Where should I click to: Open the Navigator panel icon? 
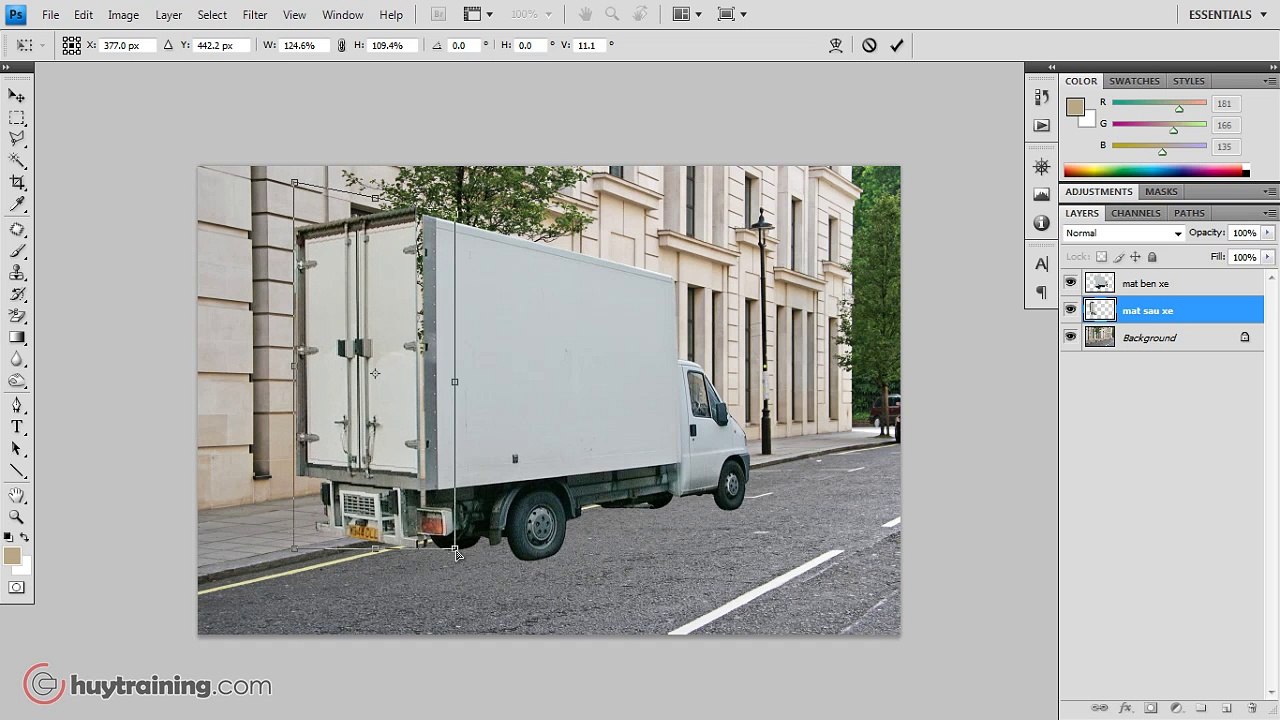click(x=1041, y=167)
